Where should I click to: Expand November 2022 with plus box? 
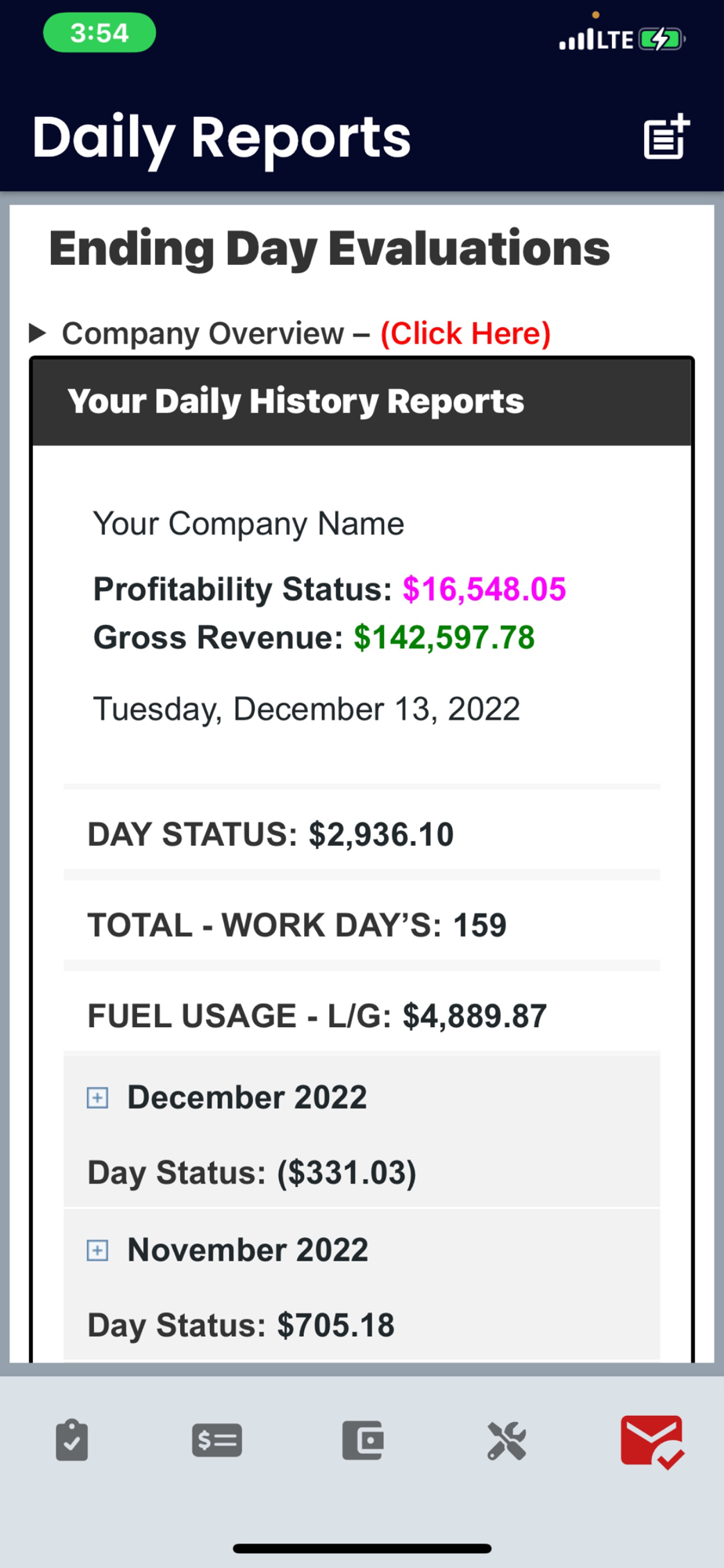coord(97,1250)
